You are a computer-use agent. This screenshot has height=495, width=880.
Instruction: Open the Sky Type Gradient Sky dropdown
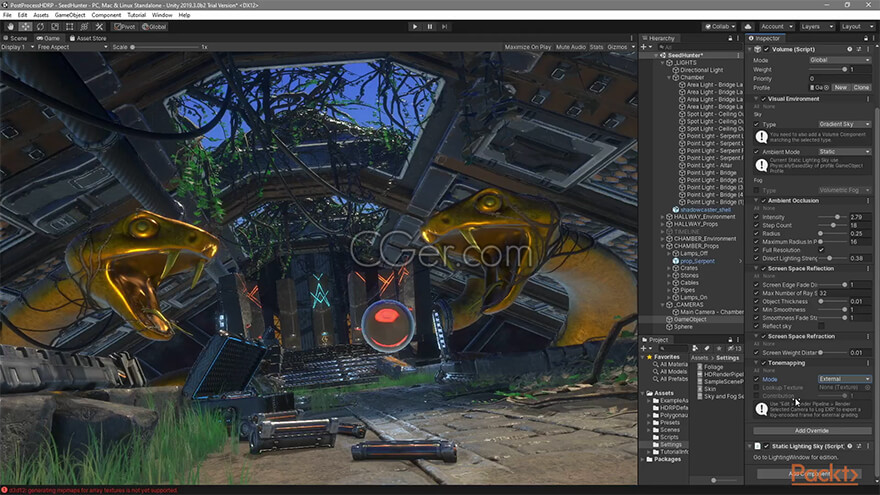click(844, 124)
